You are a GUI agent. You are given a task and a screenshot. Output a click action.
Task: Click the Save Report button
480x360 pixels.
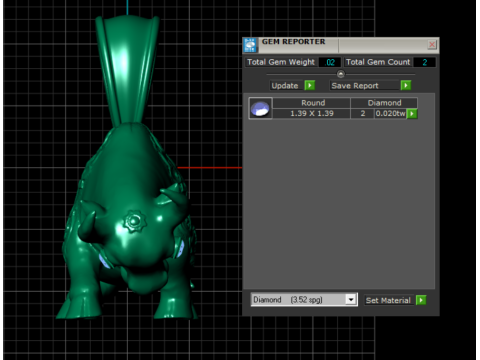[x=365, y=86]
